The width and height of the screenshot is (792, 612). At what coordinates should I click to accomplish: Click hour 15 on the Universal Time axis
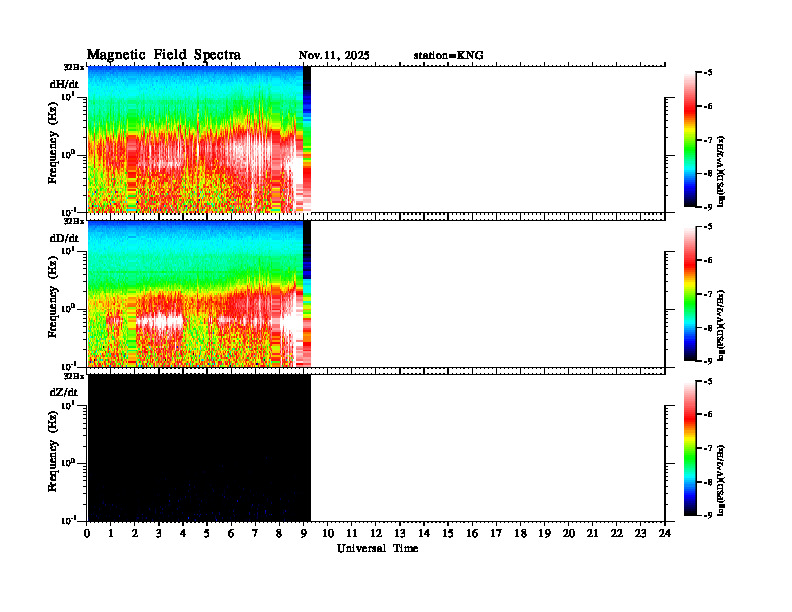click(x=448, y=533)
